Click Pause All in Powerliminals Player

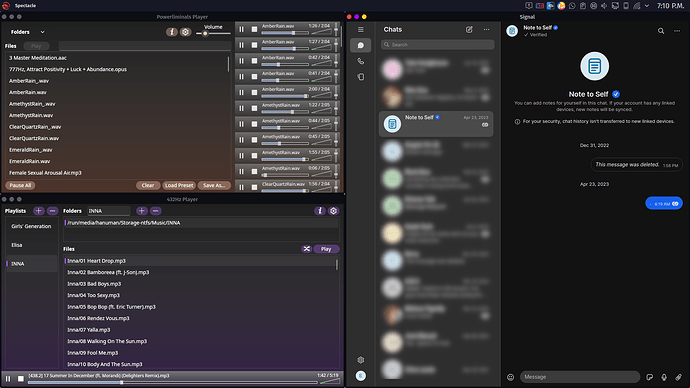(21, 185)
